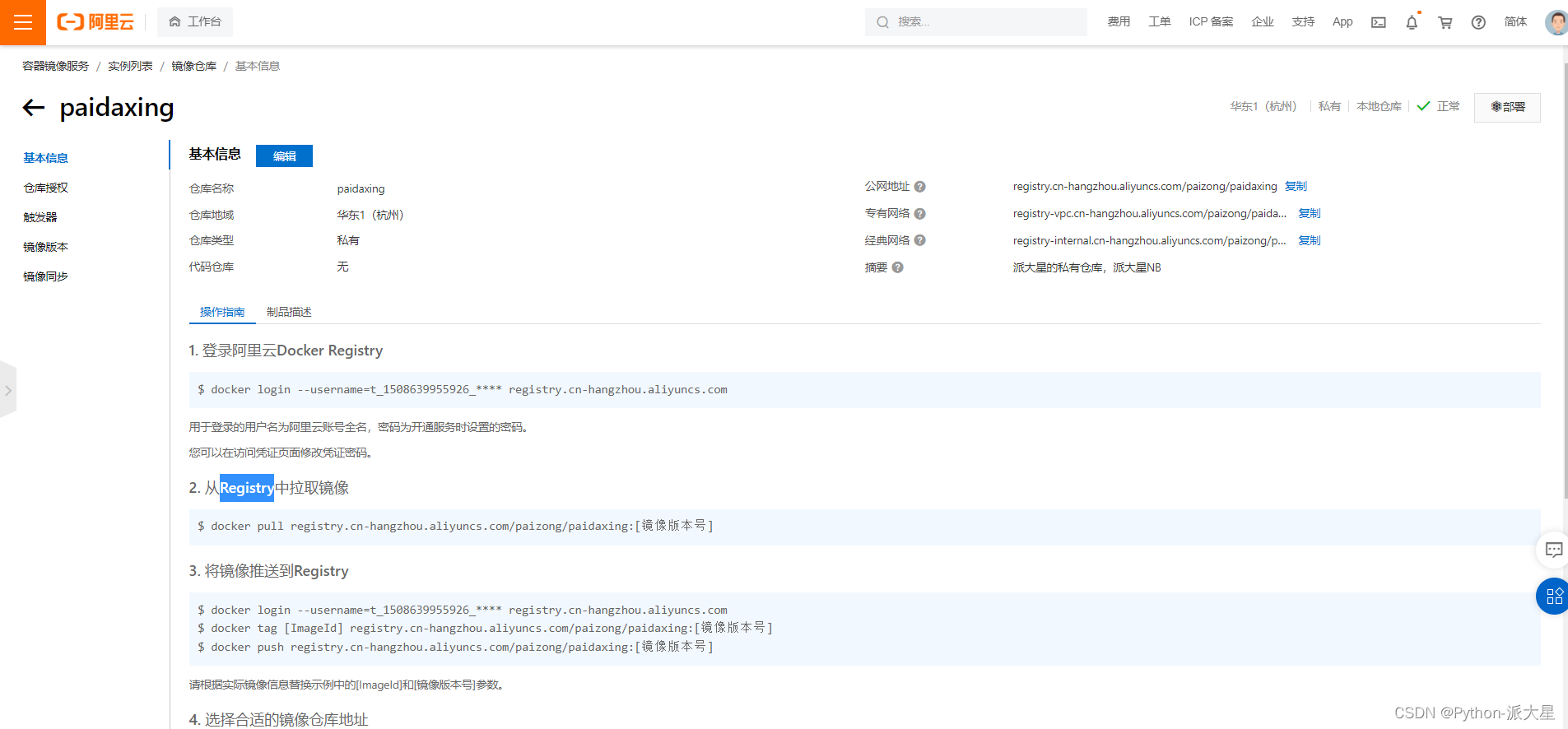
Task: Switch to the 操作指南 tab
Action: (x=222, y=312)
